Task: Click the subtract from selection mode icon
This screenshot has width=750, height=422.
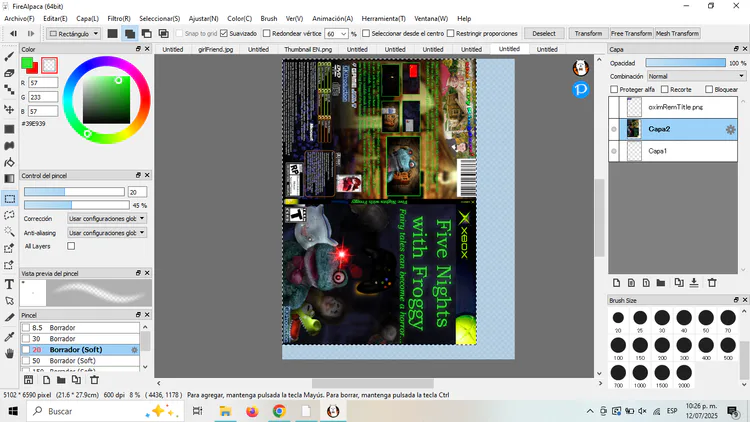Action: pos(146,33)
